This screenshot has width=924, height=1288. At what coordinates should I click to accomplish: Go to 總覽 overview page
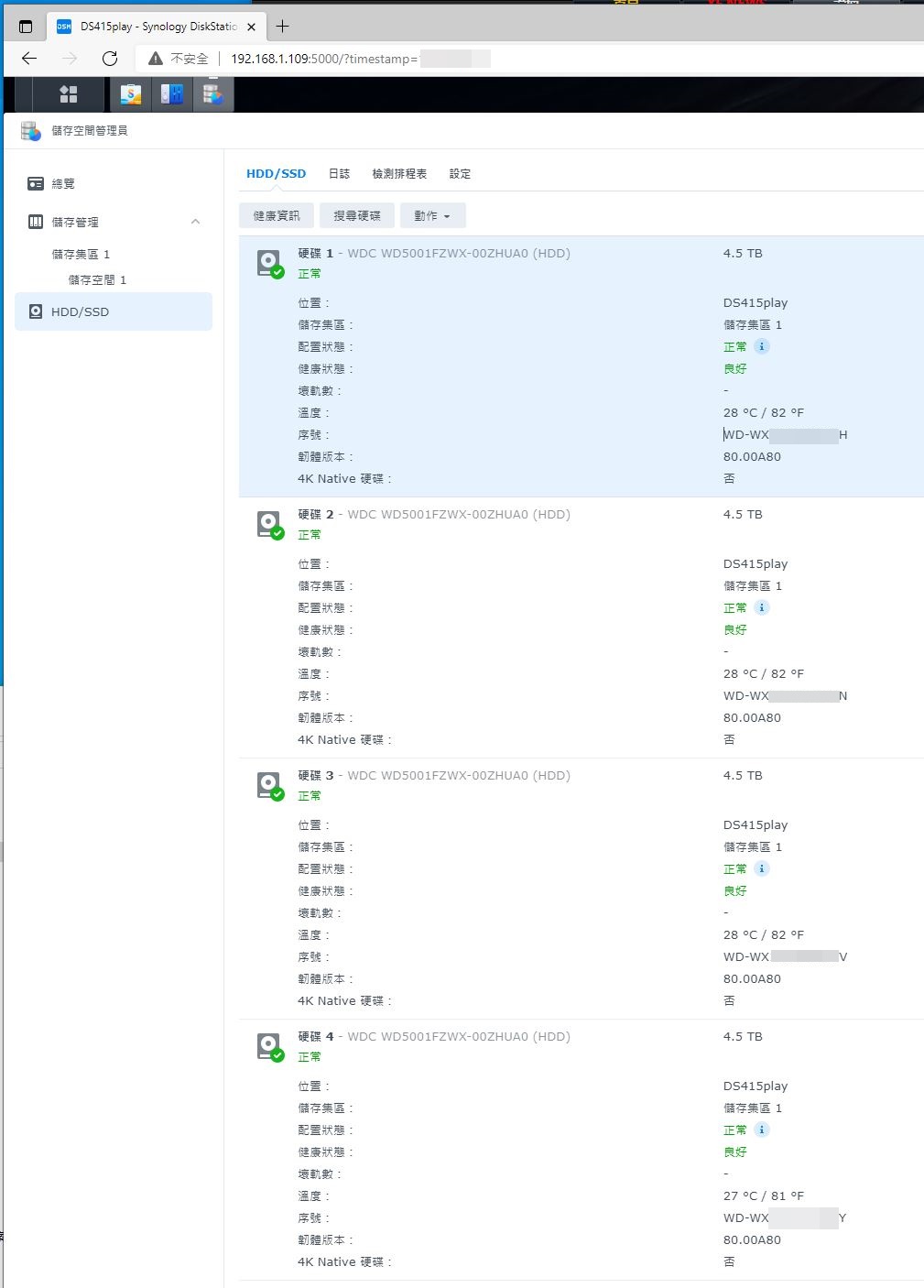[x=114, y=184]
